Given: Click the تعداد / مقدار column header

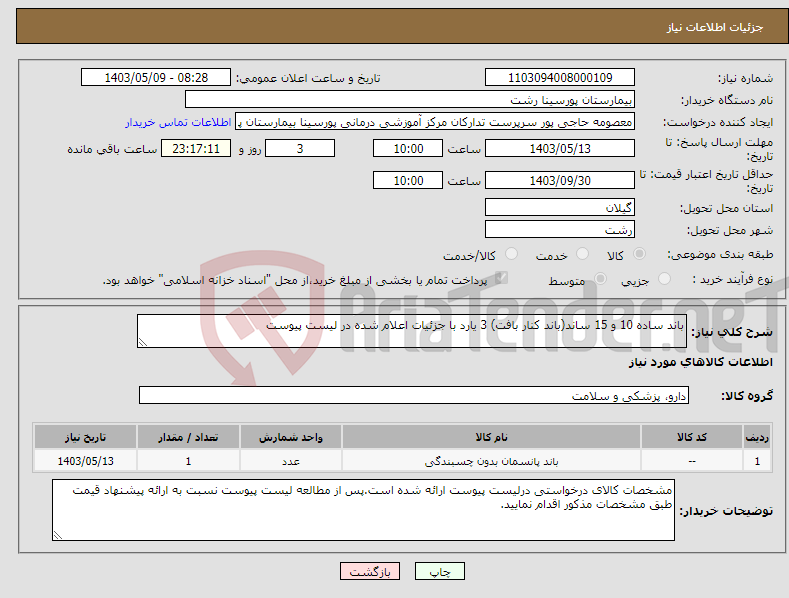Looking at the screenshot, I should 188,437.
